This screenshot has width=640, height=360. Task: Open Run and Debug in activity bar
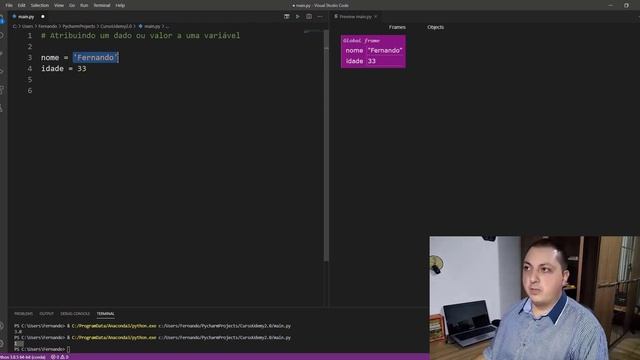(2, 72)
